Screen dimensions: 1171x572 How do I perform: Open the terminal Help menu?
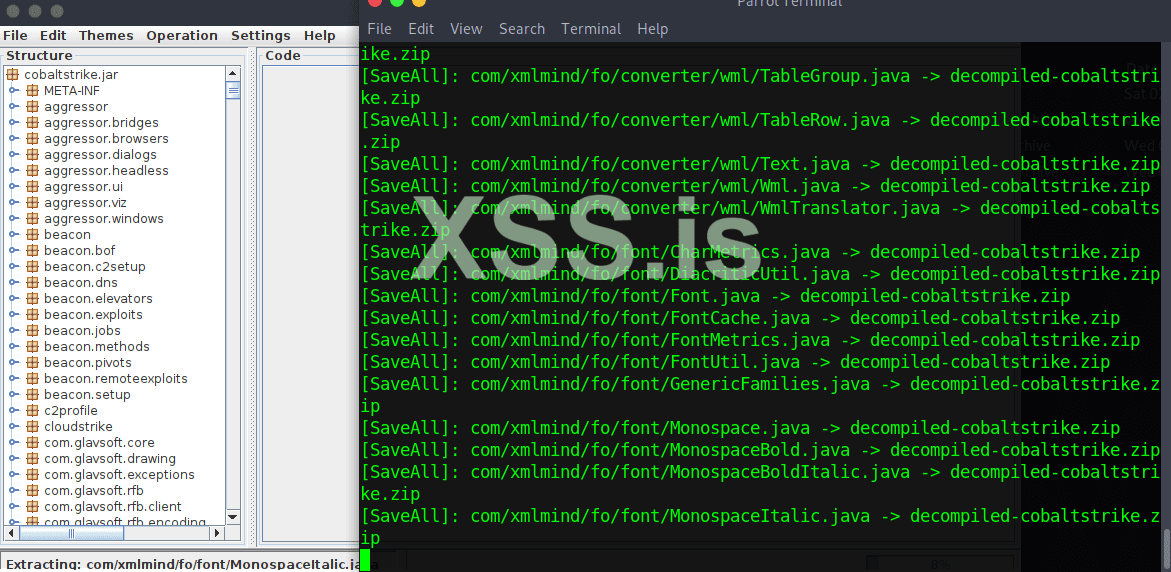652,28
